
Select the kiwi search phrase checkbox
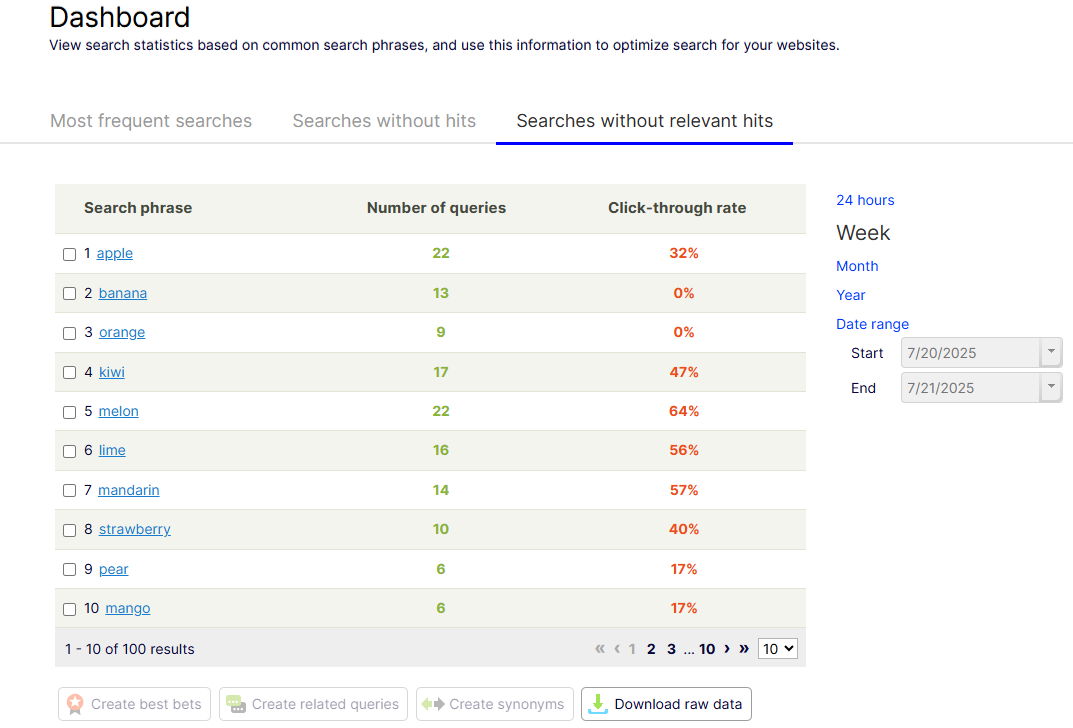click(70, 373)
